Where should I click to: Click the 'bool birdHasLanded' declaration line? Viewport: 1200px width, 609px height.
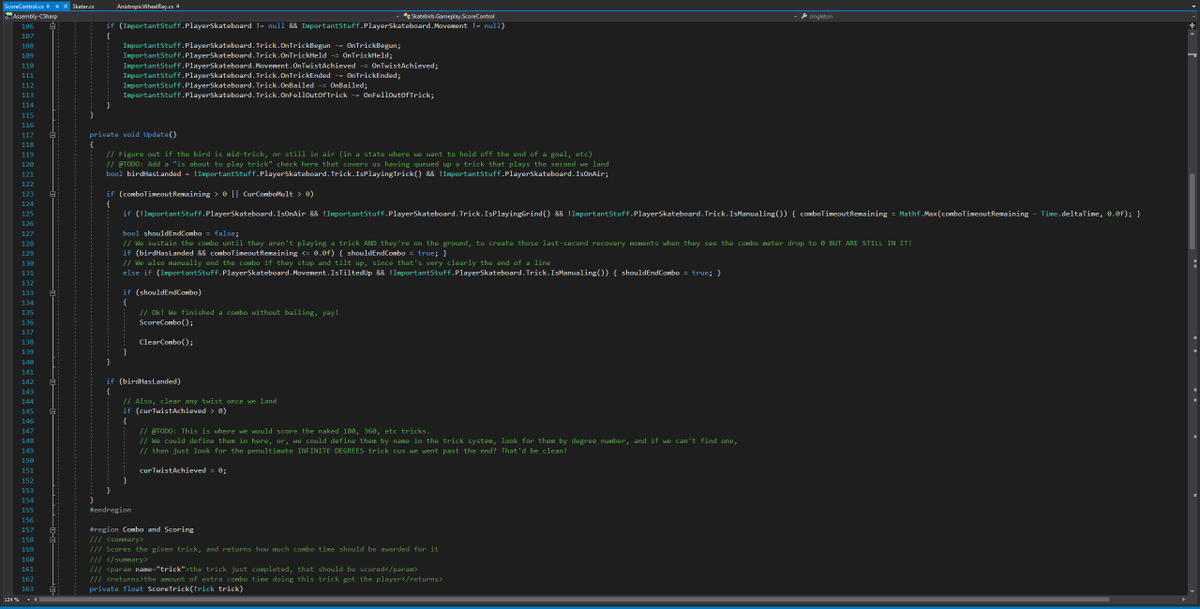coord(357,173)
